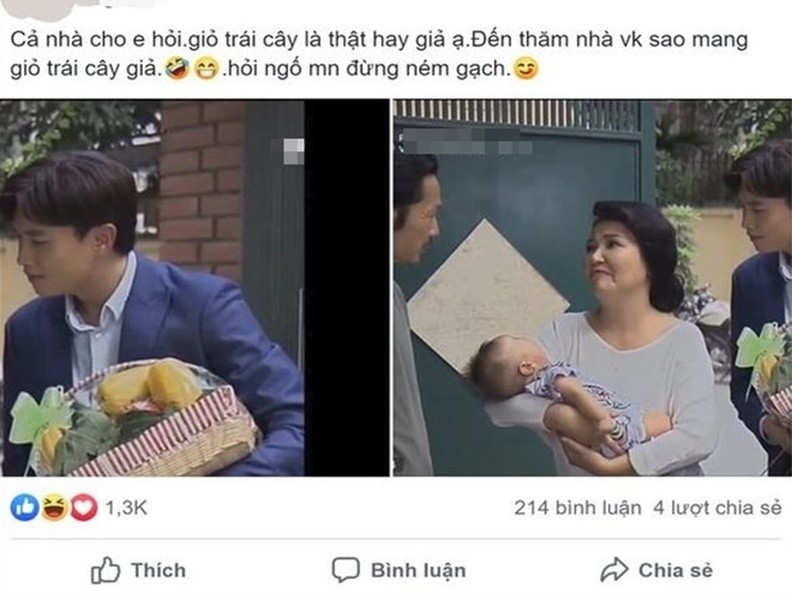Click the thumbs-up icon beside Thích
The width and height of the screenshot is (792, 600).
(x=105, y=571)
